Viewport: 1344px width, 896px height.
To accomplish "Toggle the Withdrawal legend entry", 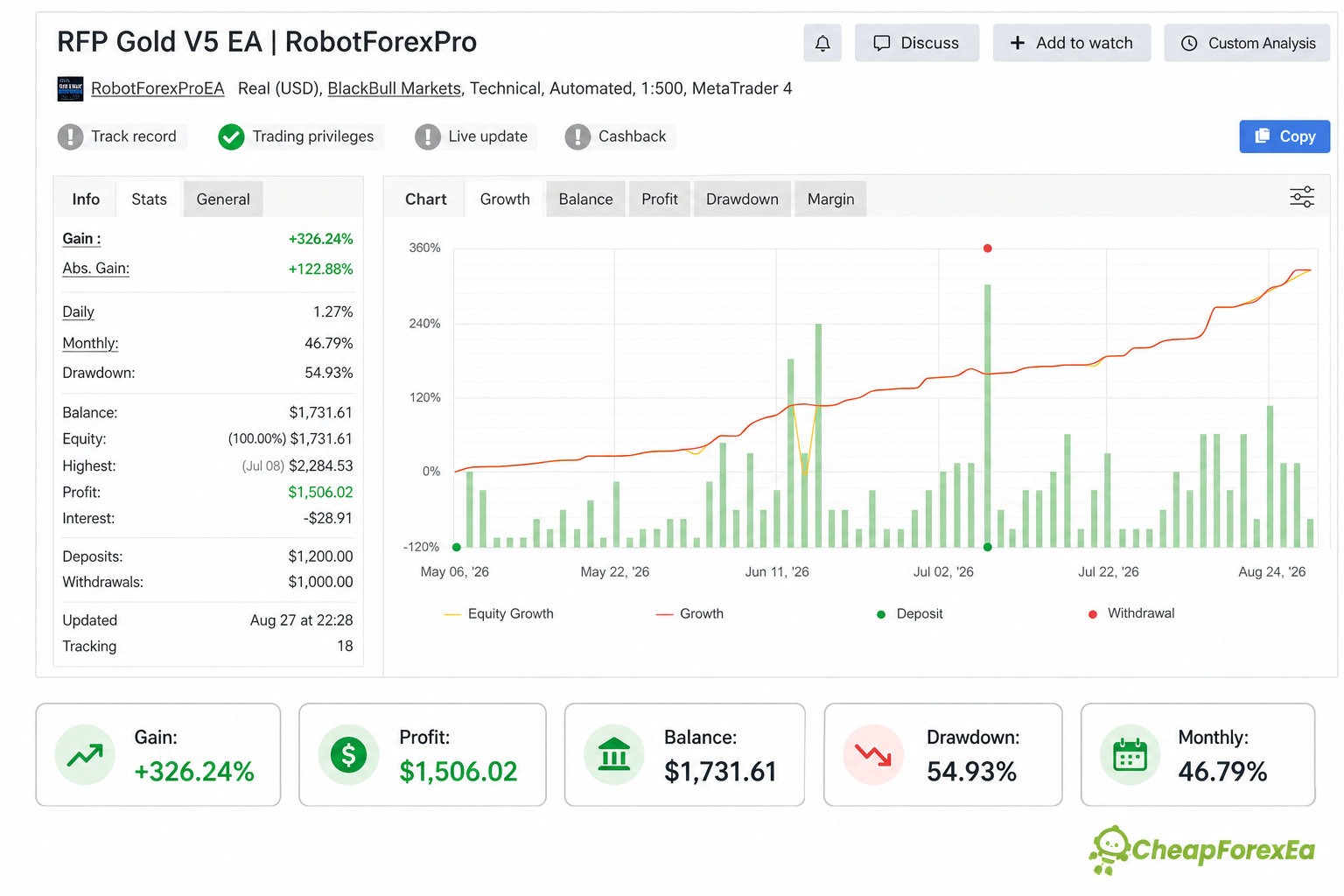I will (x=1130, y=613).
